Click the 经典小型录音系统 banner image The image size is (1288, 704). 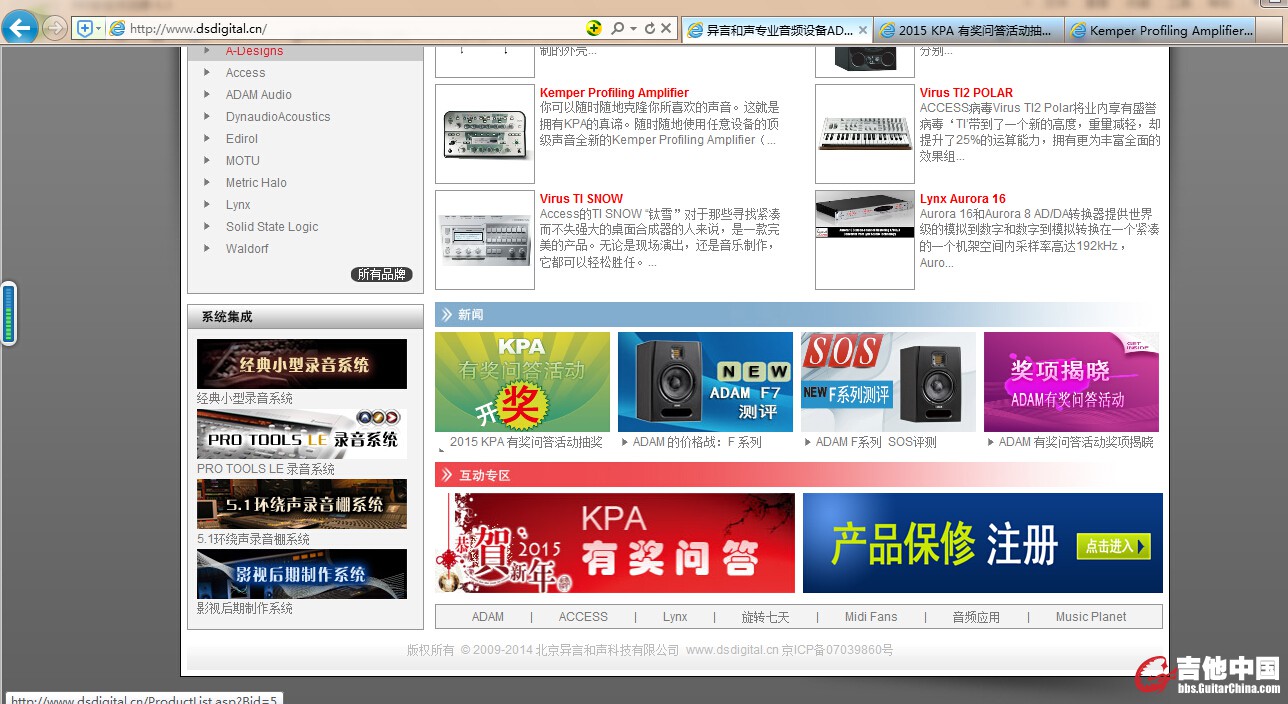302,364
